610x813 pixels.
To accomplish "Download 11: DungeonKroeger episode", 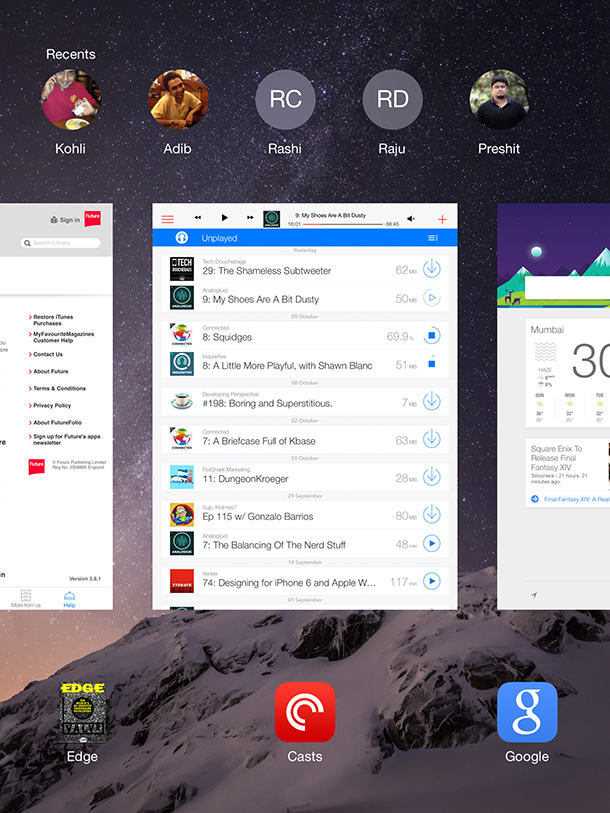I will coord(432,477).
